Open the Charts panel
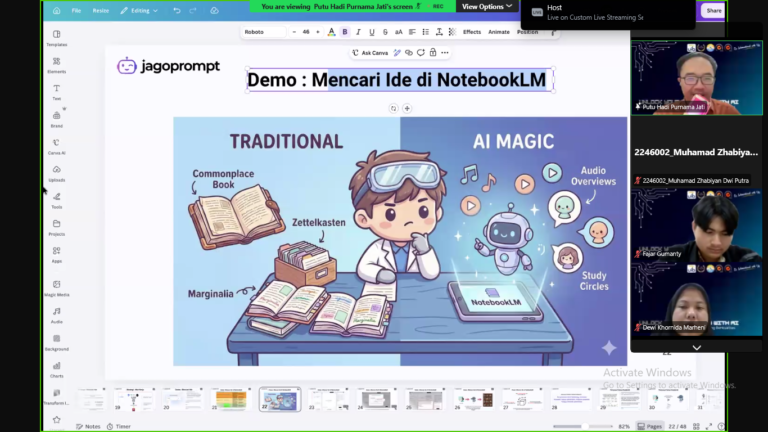768x432 pixels. 57,370
